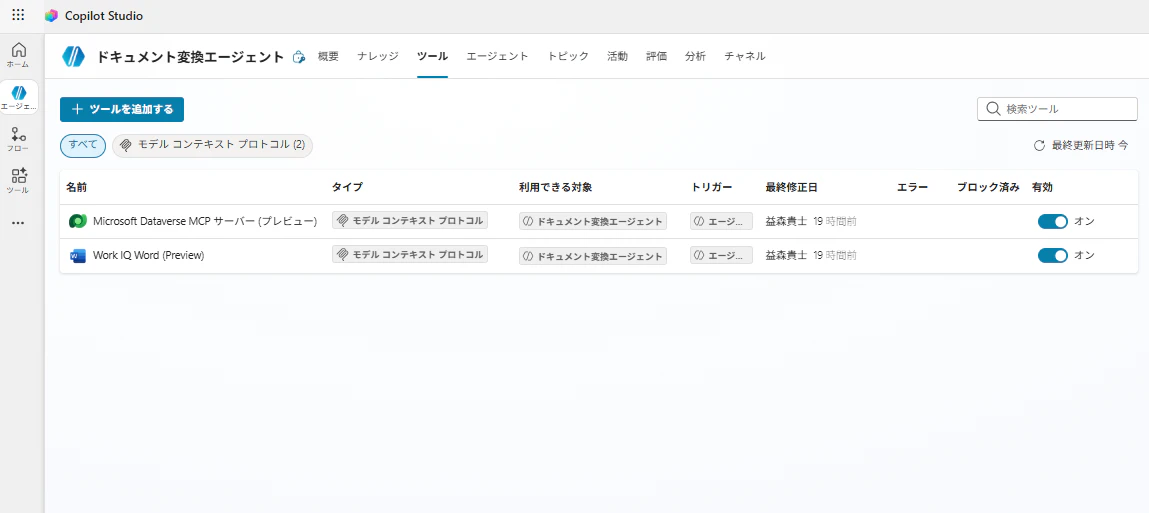
Task: Sort by the タイプ column header
Action: pyautogui.click(x=347, y=188)
